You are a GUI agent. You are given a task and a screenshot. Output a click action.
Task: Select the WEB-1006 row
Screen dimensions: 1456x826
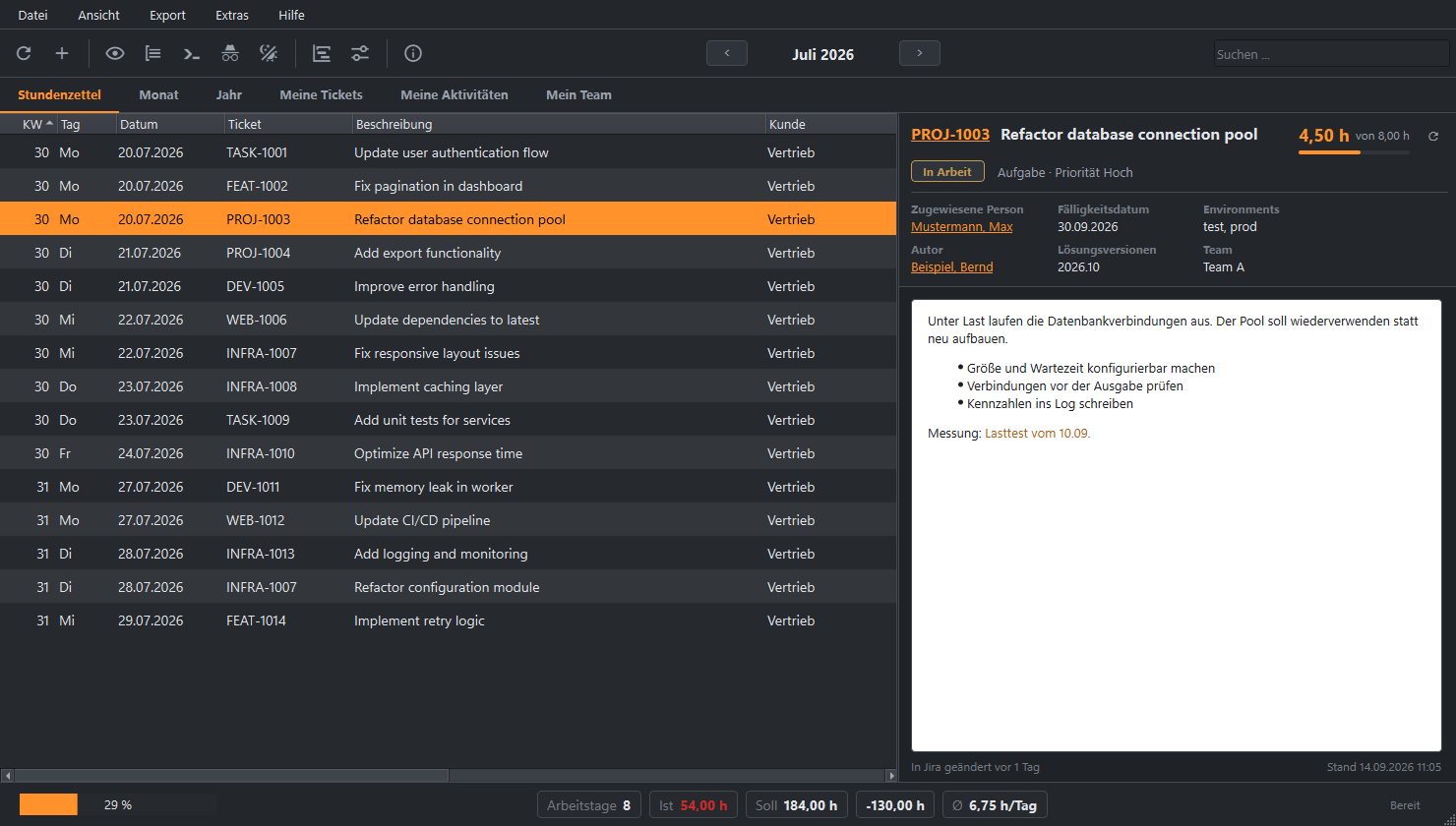(x=448, y=320)
